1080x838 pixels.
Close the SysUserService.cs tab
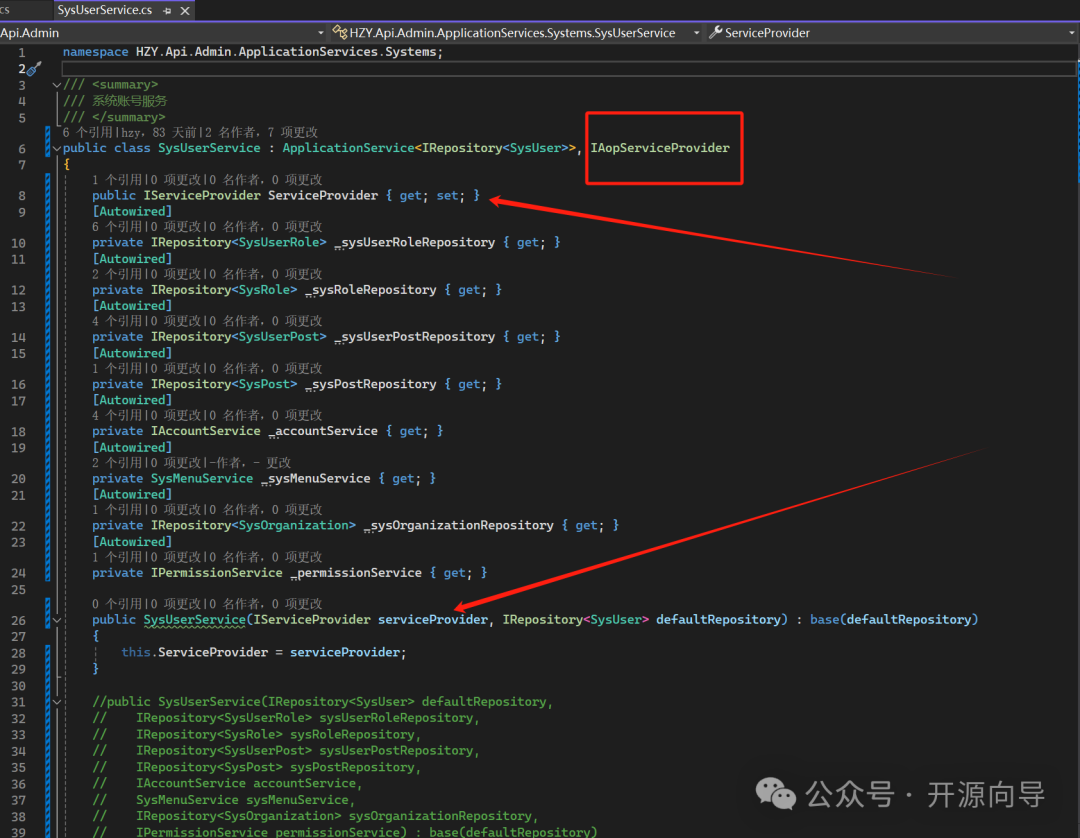[x=185, y=11]
